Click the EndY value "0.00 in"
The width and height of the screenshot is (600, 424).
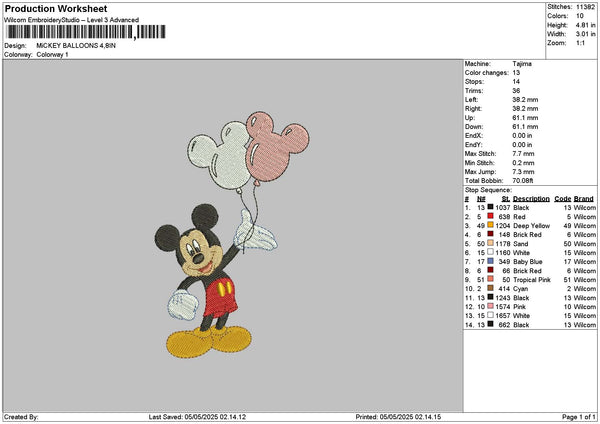[x=522, y=145]
